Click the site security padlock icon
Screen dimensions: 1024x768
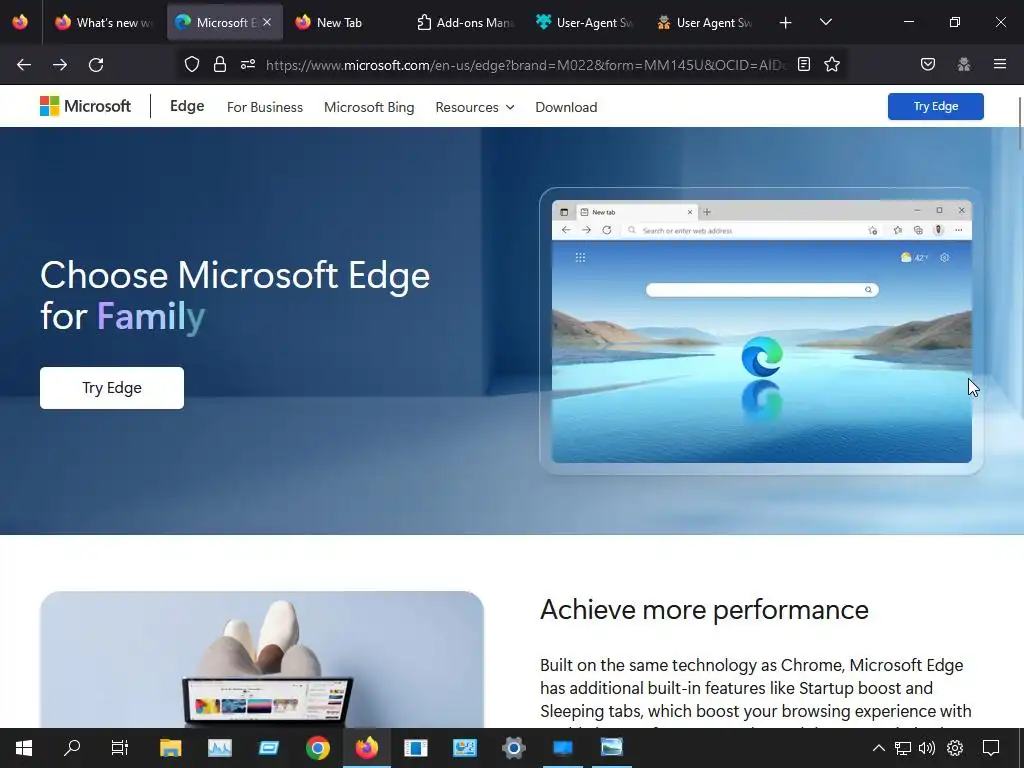click(220, 64)
